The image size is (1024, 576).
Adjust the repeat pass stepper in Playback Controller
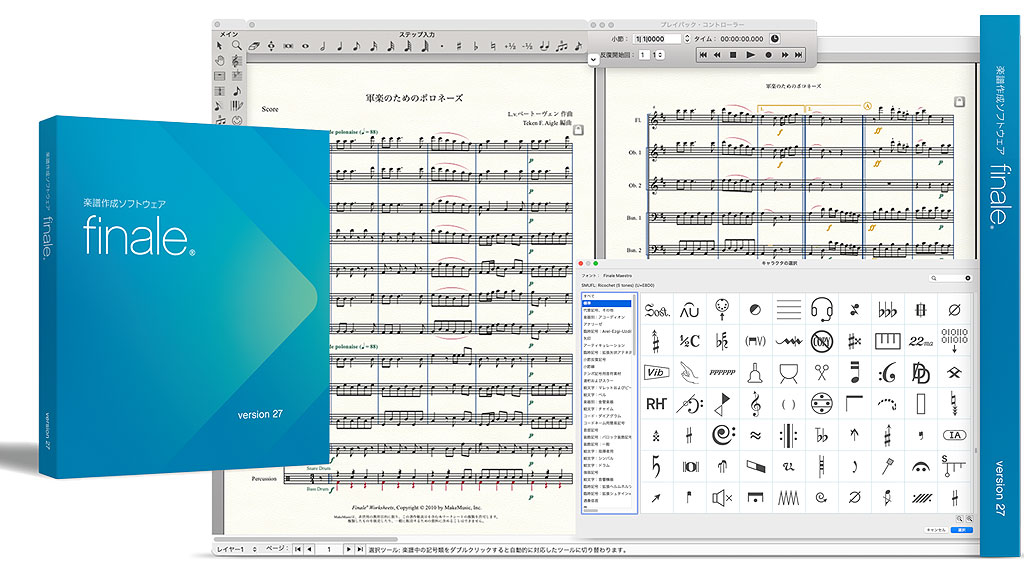[x=661, y=55]
